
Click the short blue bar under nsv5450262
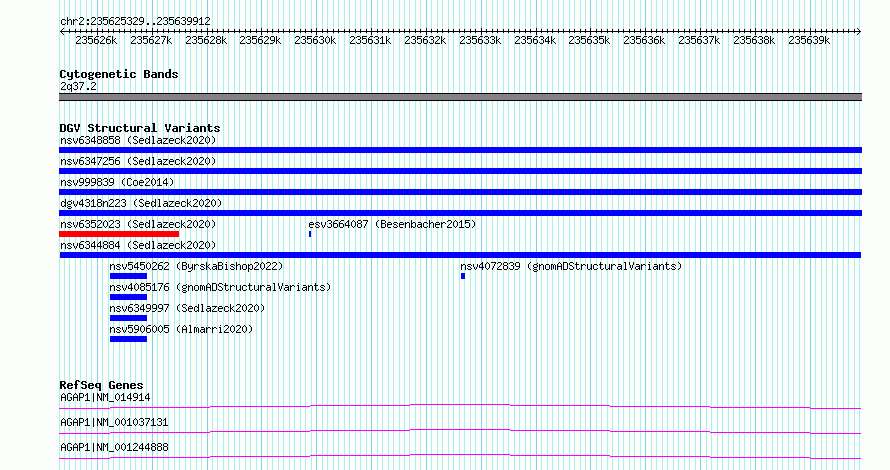pyautogui.click(x=128, y=276)
